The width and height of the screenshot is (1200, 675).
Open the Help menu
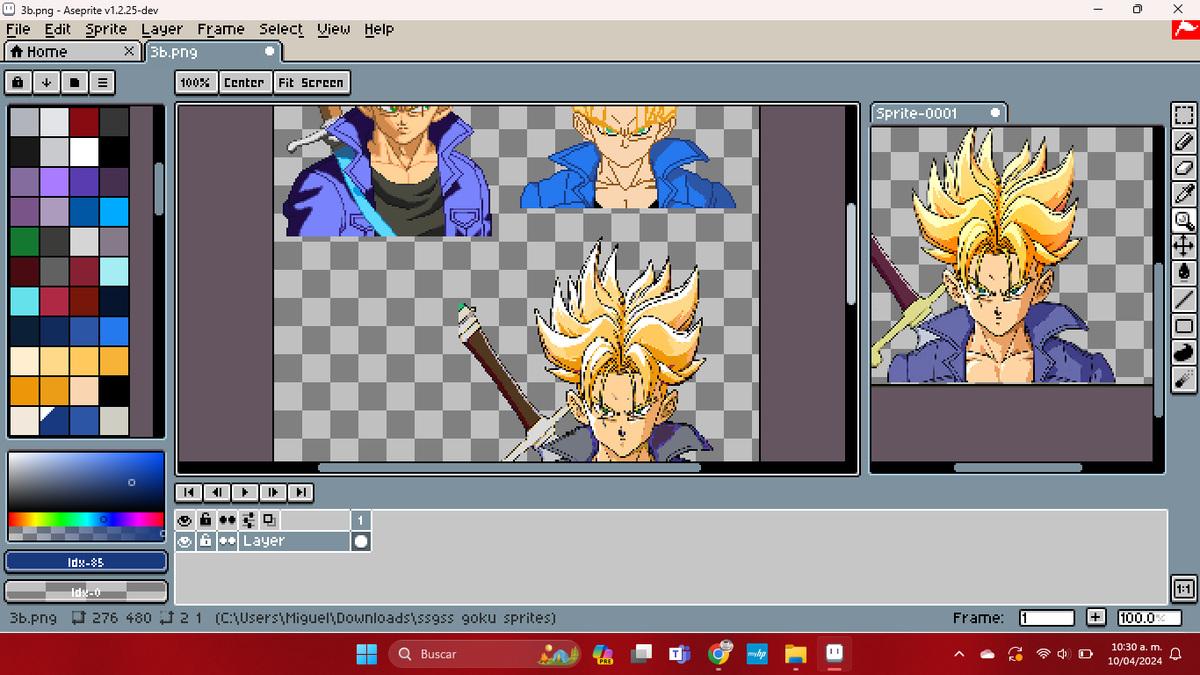[379, 29]
